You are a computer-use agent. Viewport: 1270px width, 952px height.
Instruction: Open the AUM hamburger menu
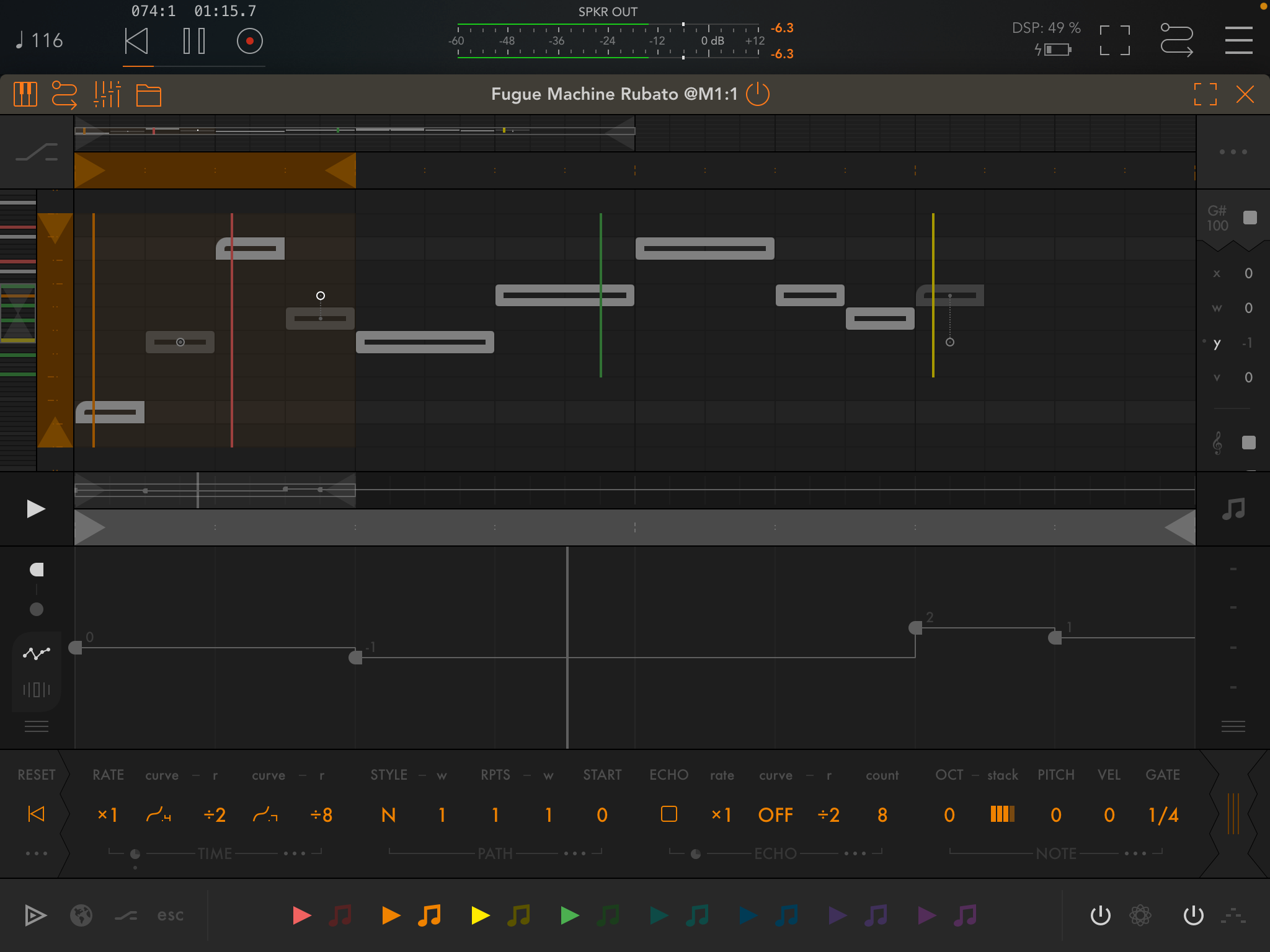(x=1238, y=40)
